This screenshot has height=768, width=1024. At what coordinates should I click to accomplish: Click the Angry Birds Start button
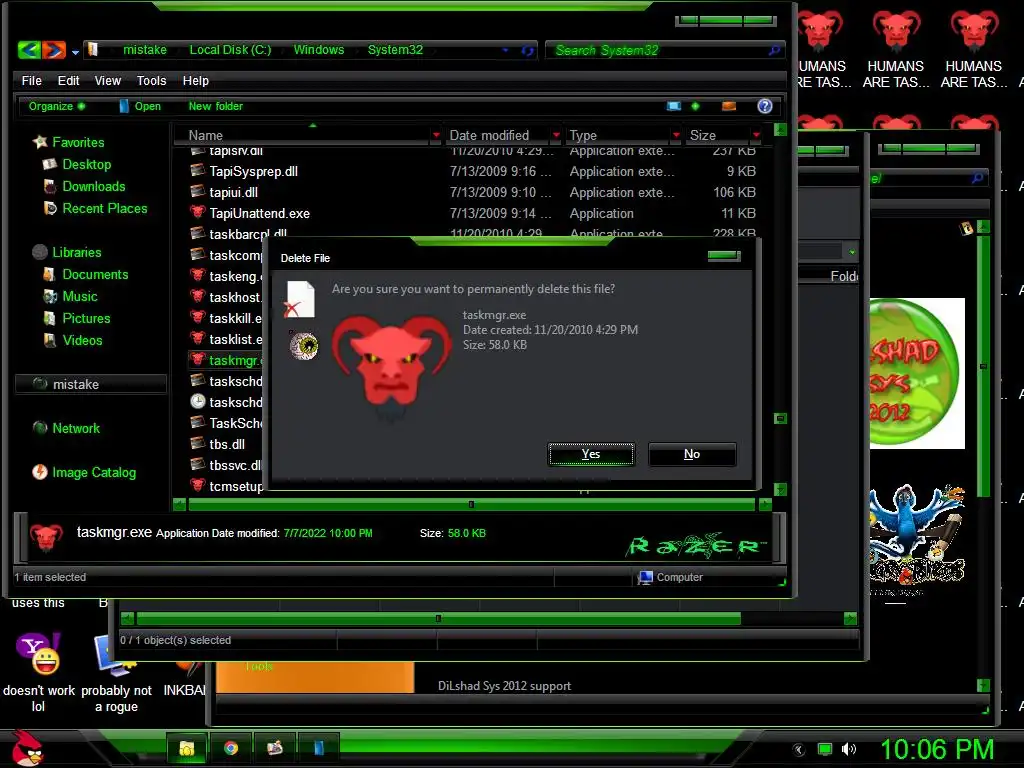click(x=28, y=748)
